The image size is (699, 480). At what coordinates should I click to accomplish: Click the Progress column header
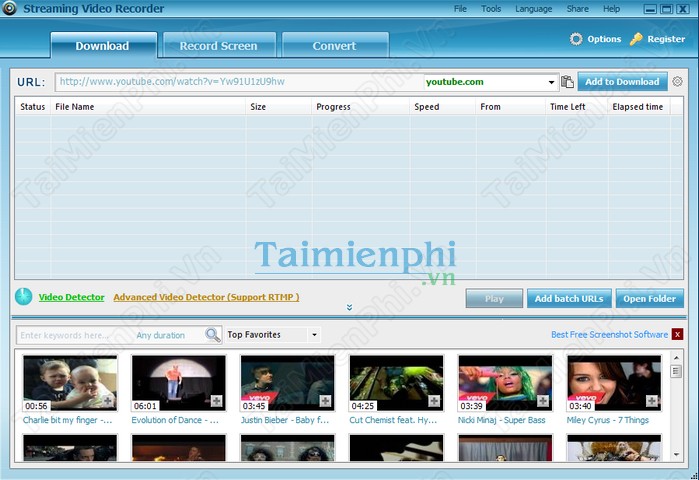click(x=360, y=107)
